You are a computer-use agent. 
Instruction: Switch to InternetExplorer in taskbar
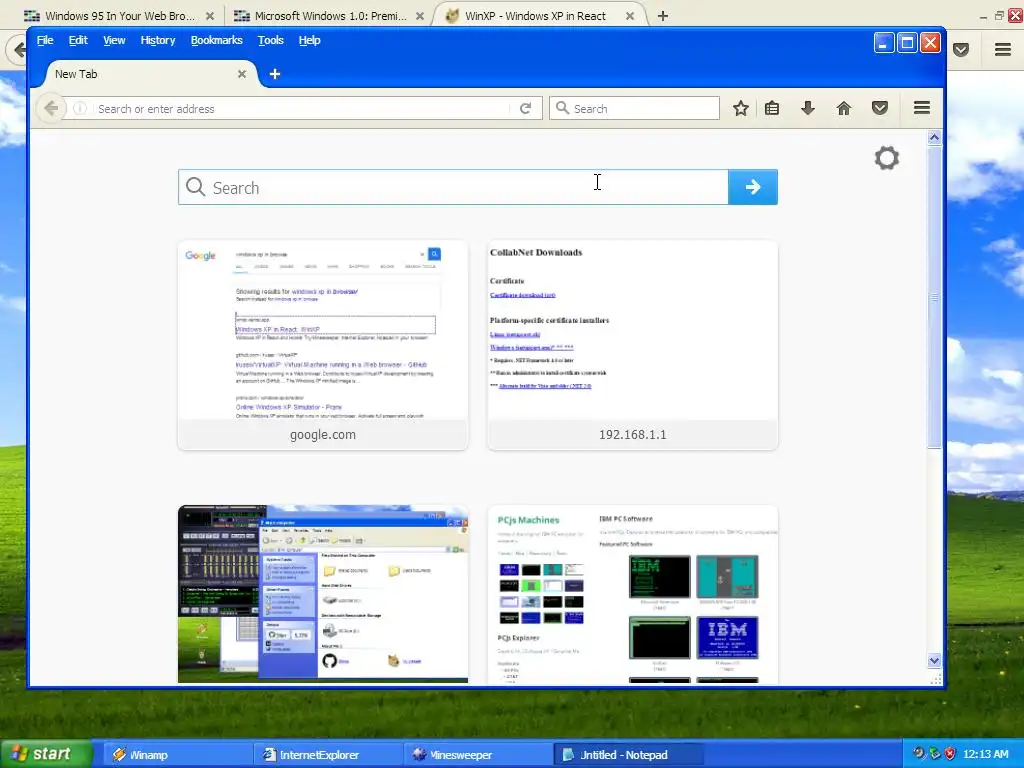[328, 755]
